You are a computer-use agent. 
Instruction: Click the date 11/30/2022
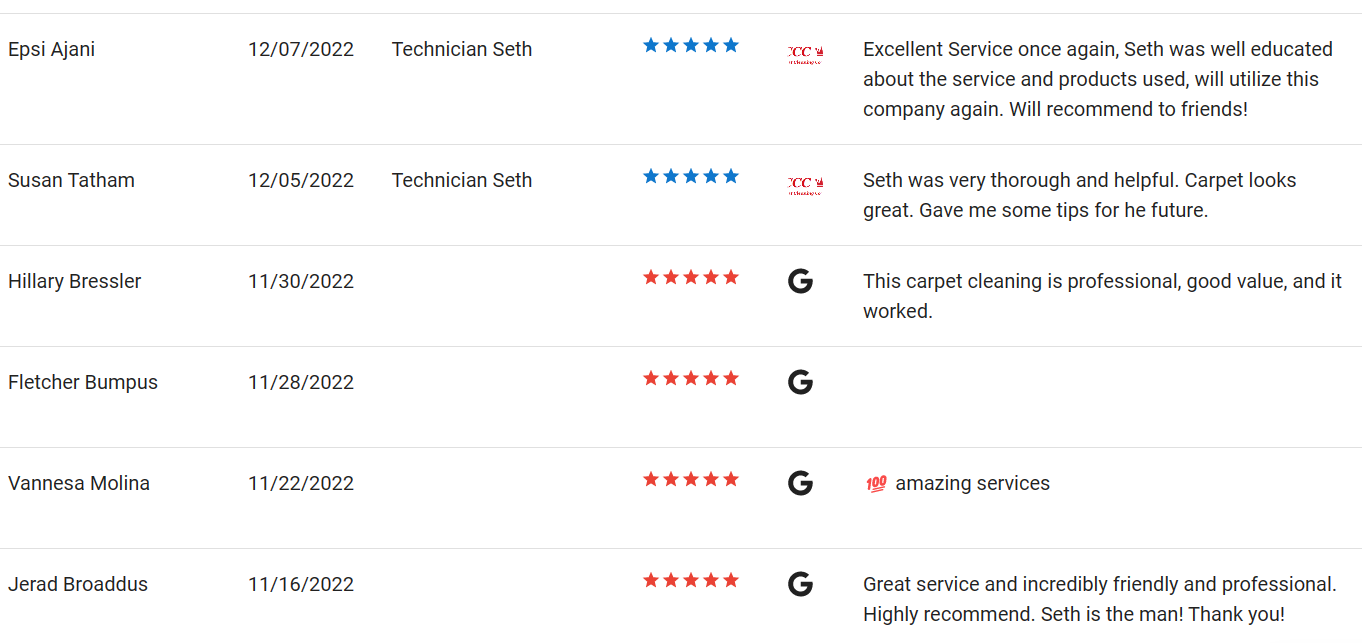pos(301,281)
